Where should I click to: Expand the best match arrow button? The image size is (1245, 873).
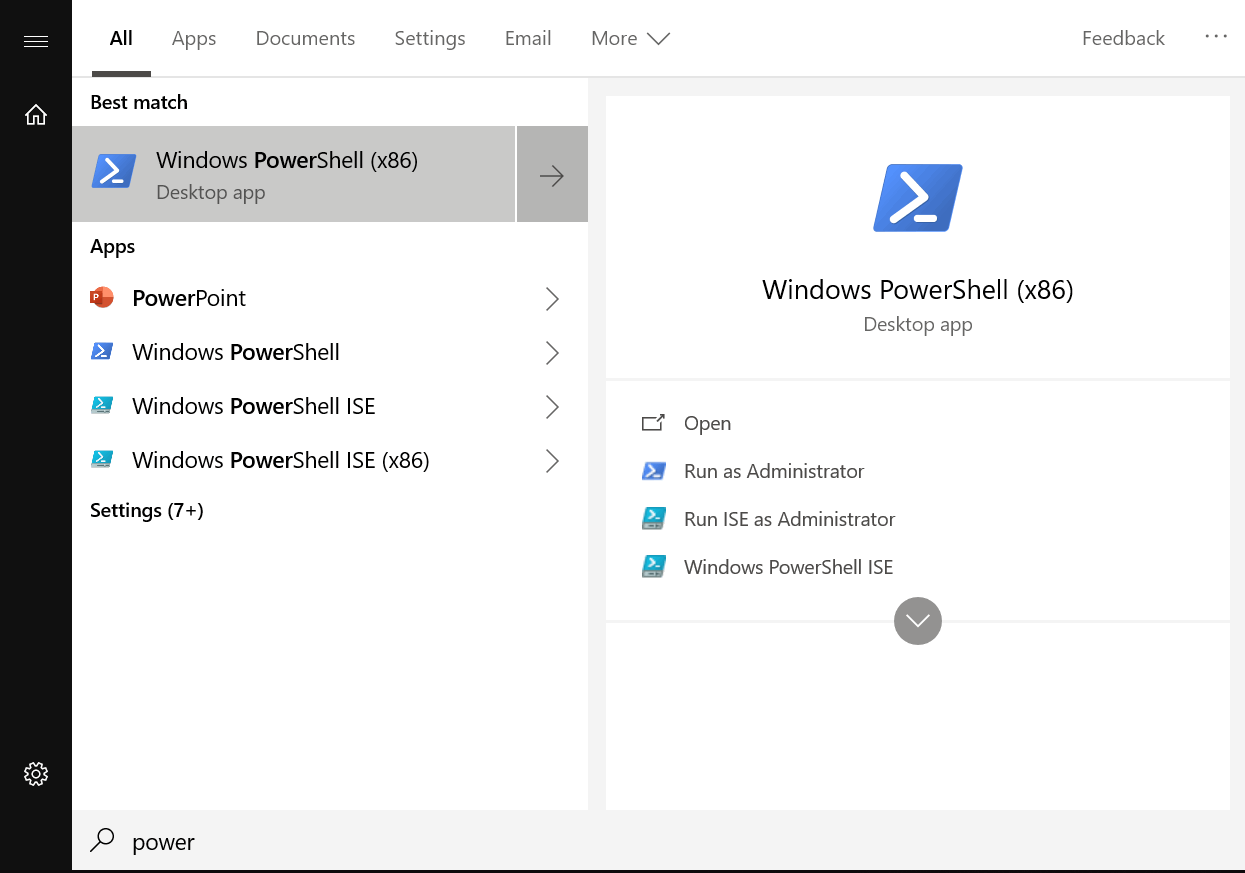click(552, 176)
